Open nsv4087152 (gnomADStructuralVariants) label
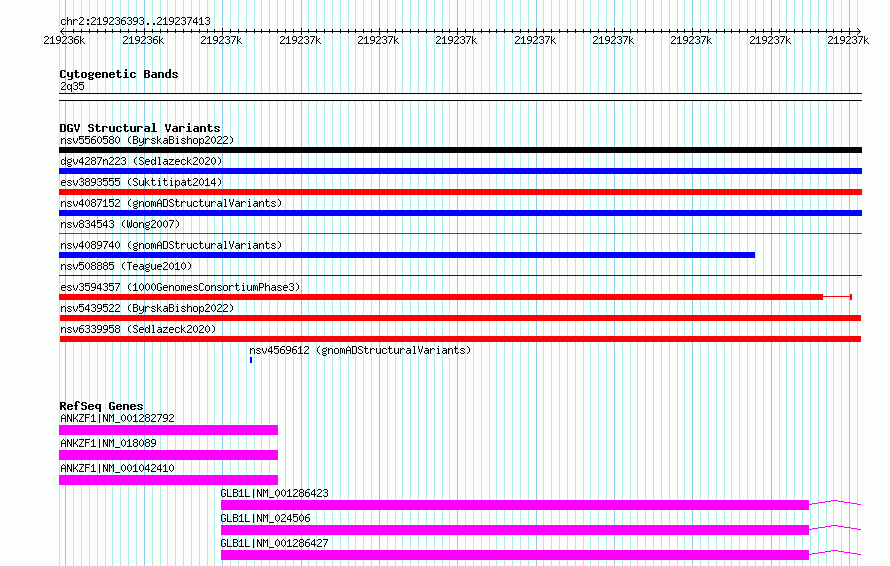Image resolution: width=890 pixels, height=566 pixels. click(x=171, y=203)
